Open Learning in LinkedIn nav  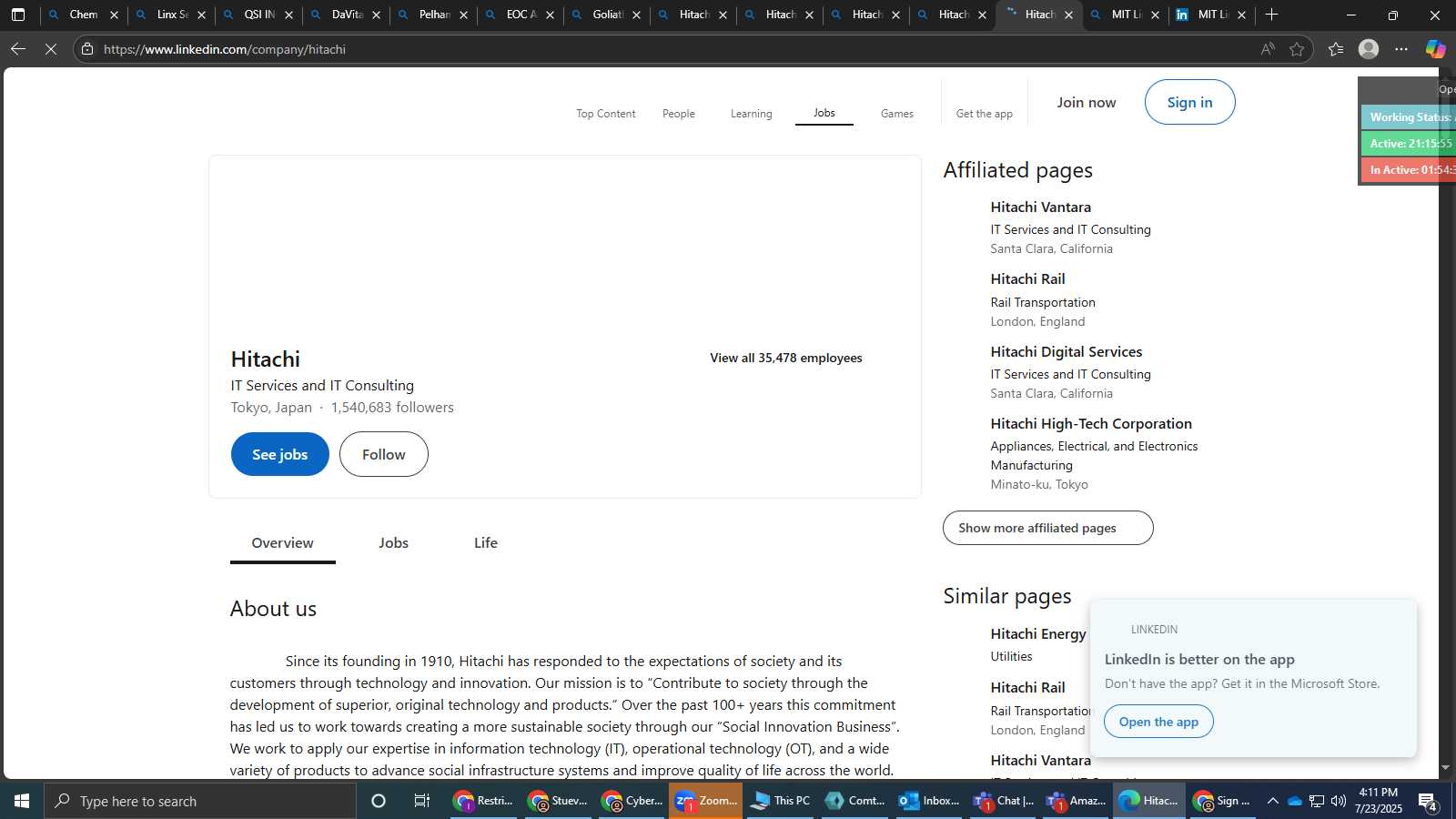click(751, 114)
